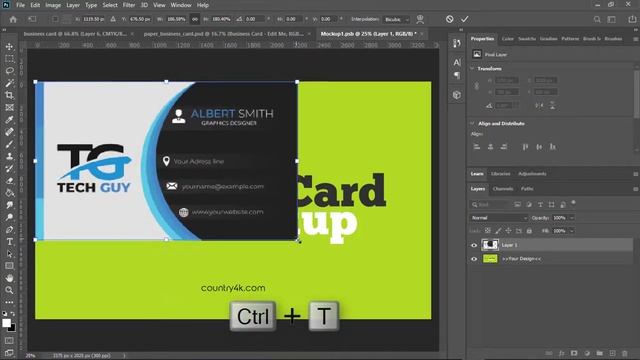Viewport: 640px width, 360px height.
Task: Open the Paragraph panel icon
Action: pos(457,75)
